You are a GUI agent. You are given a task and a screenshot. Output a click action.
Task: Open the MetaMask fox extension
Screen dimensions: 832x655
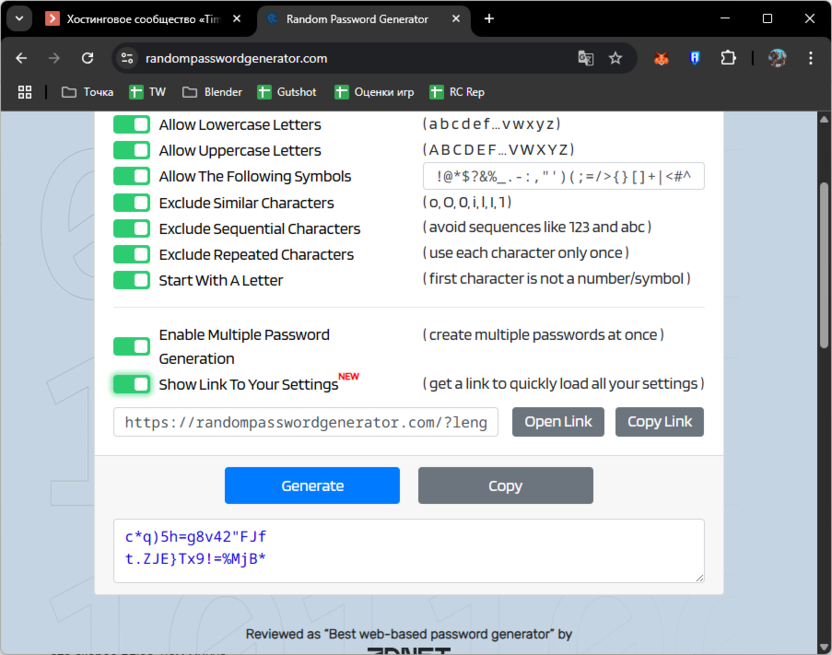pyautogui.click(x=661, y=58)
